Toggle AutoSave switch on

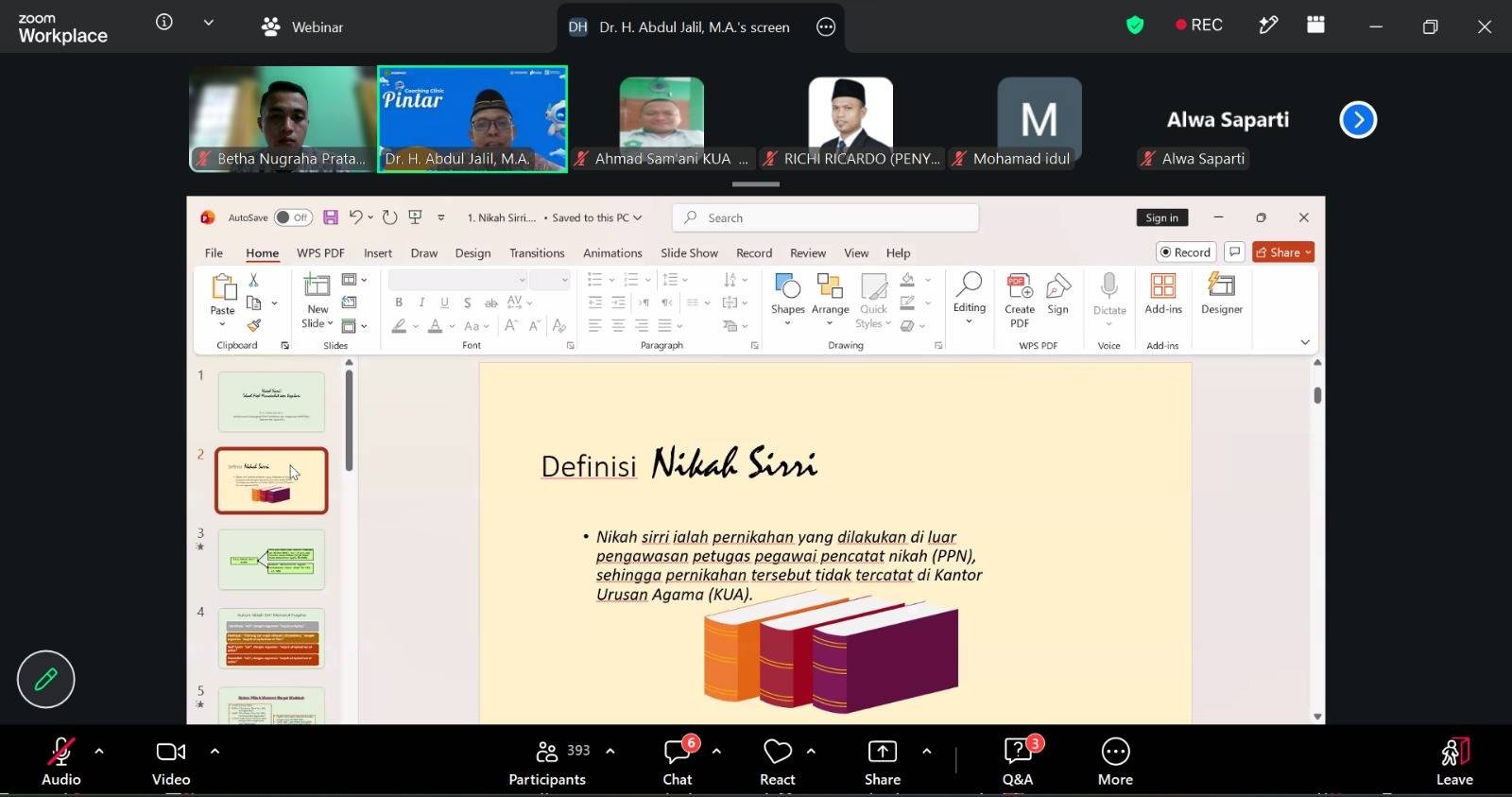[x=293, y=217]
